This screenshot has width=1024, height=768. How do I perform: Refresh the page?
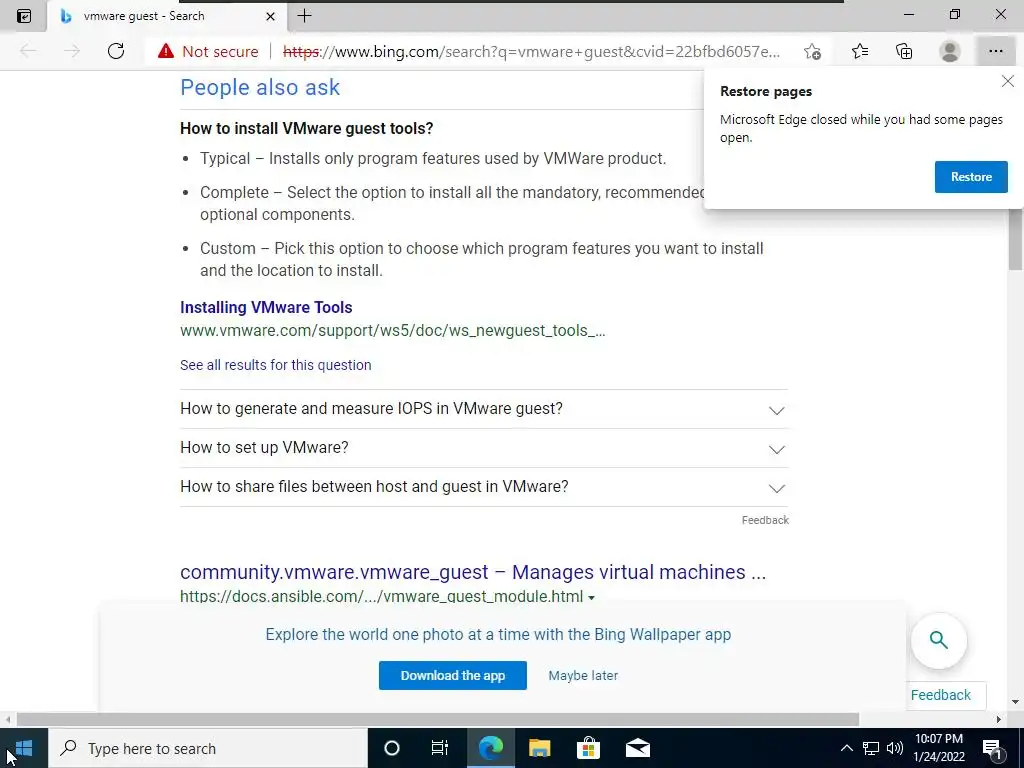(x=116, y=51)
